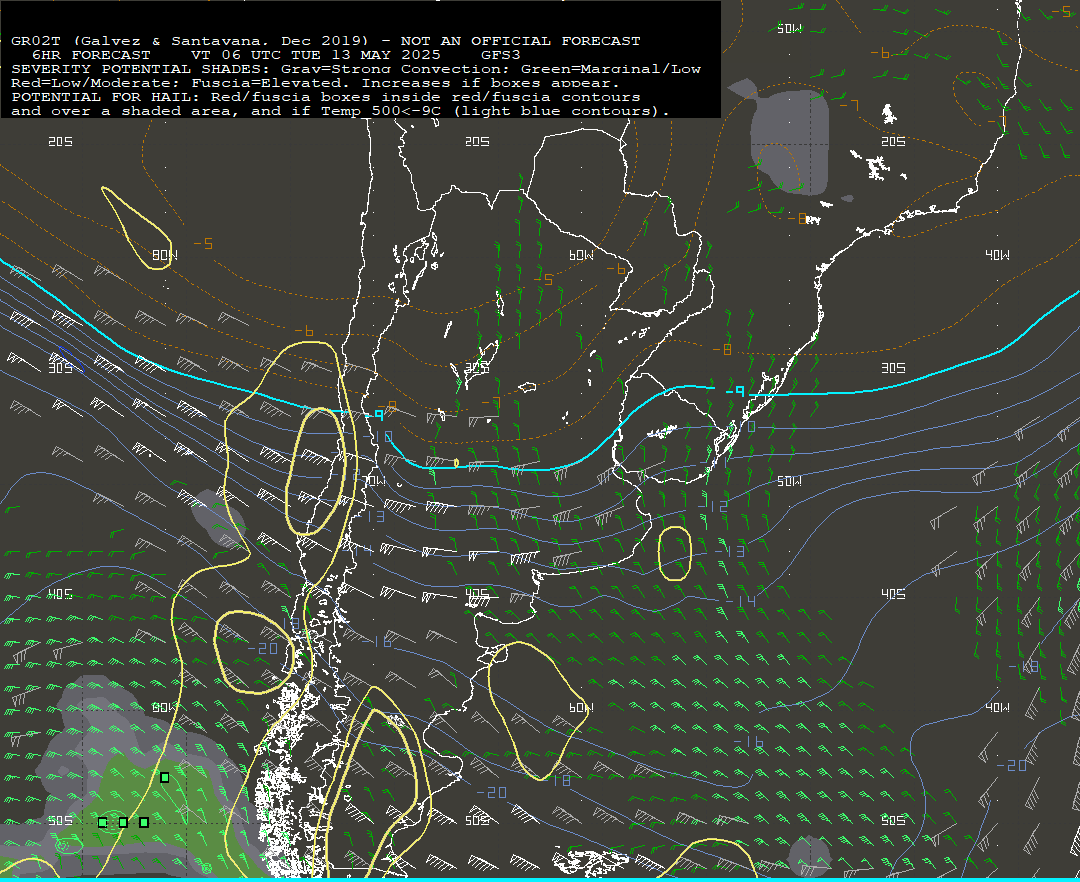
Task: Click the '-12' blue contour label
Action: [x=713, y=506]
